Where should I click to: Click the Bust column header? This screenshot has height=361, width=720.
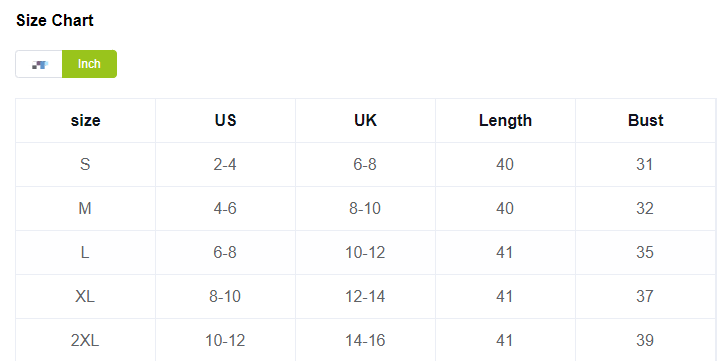(x=646, y=120)
